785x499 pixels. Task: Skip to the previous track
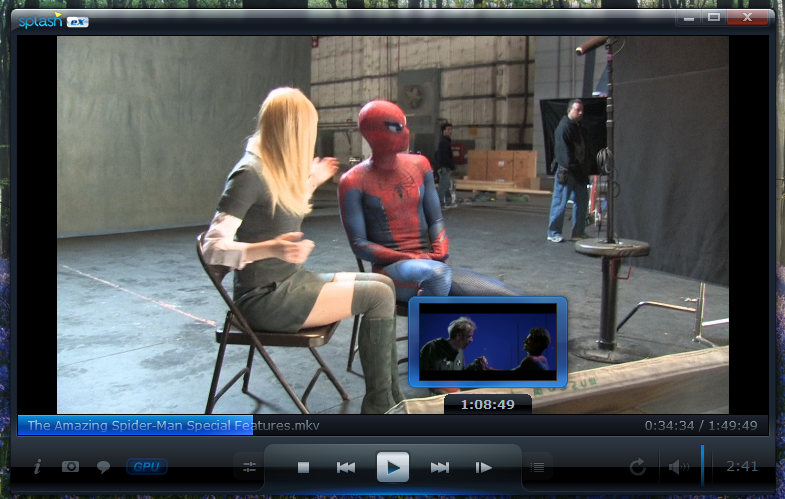pyautogui.click(x=346, y=467)
